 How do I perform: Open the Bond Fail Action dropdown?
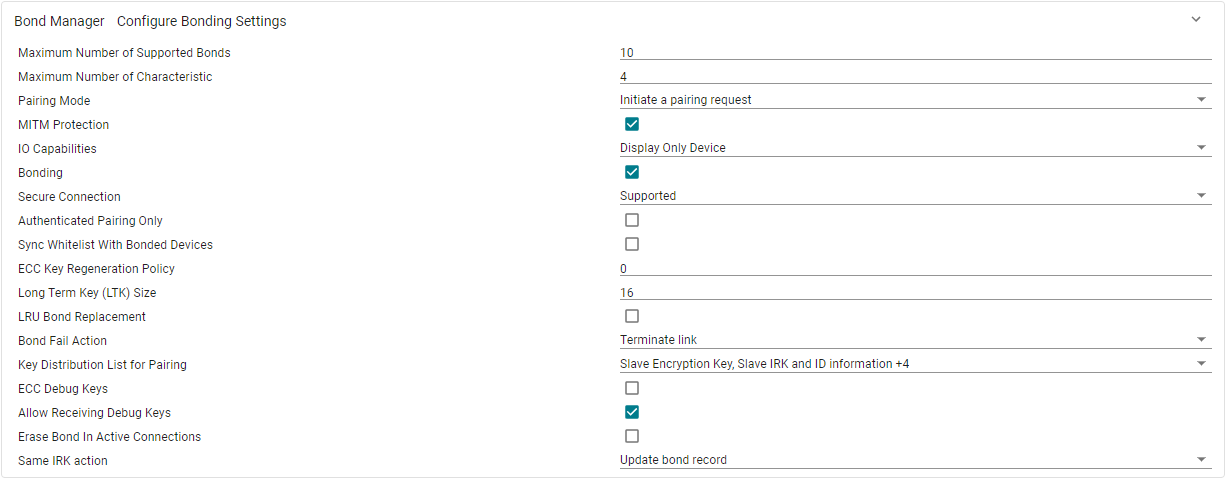coord(914,340)
